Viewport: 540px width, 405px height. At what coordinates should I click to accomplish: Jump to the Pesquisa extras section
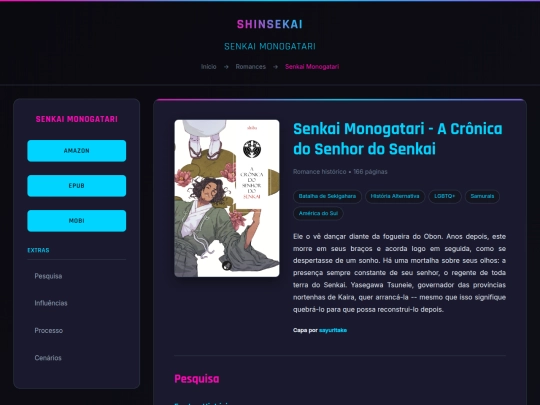pos(48,276)
